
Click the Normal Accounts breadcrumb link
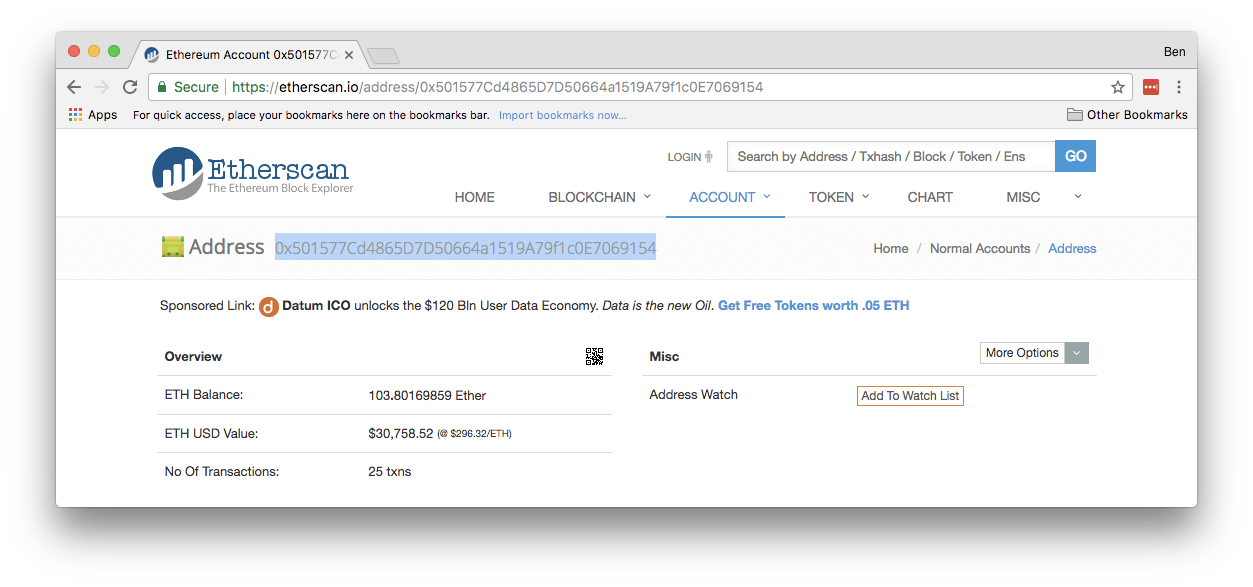(x=979, y=249)
